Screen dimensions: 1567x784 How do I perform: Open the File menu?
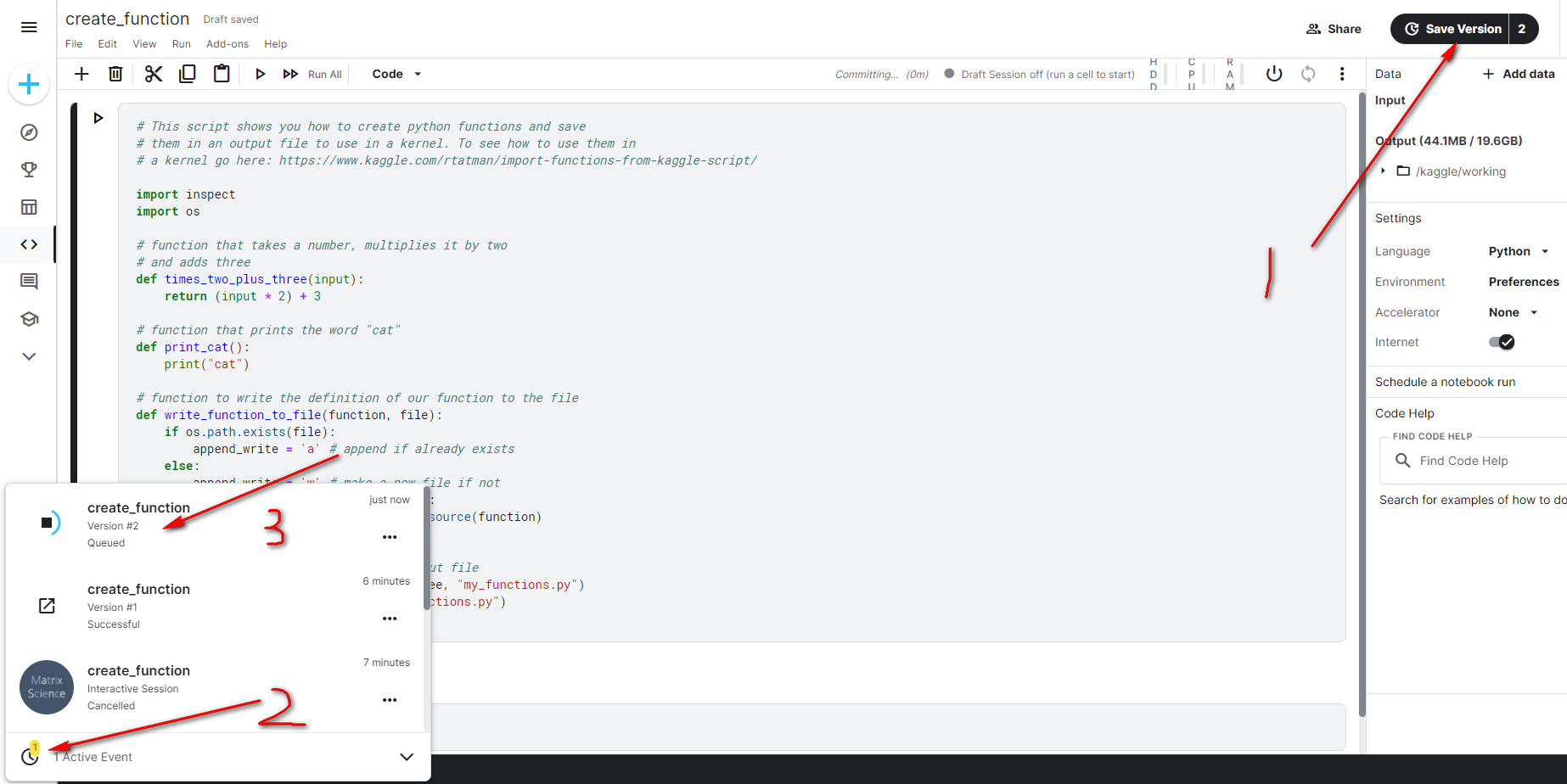coord(73,43)
